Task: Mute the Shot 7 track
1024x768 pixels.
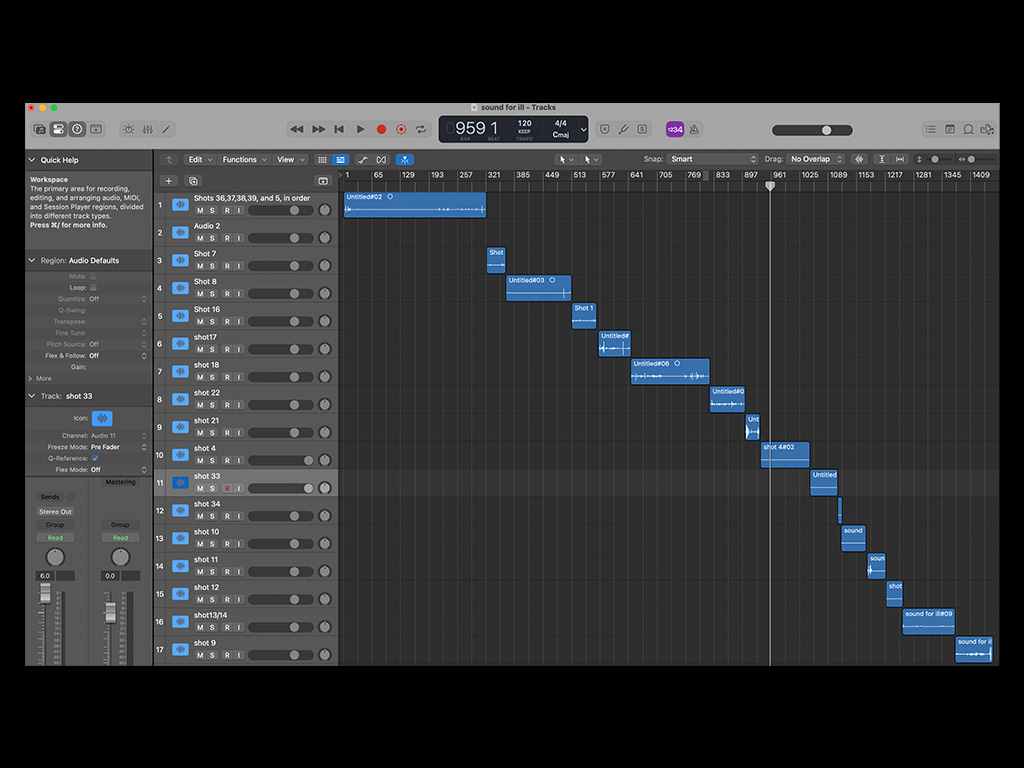Action: coord(200,266)
